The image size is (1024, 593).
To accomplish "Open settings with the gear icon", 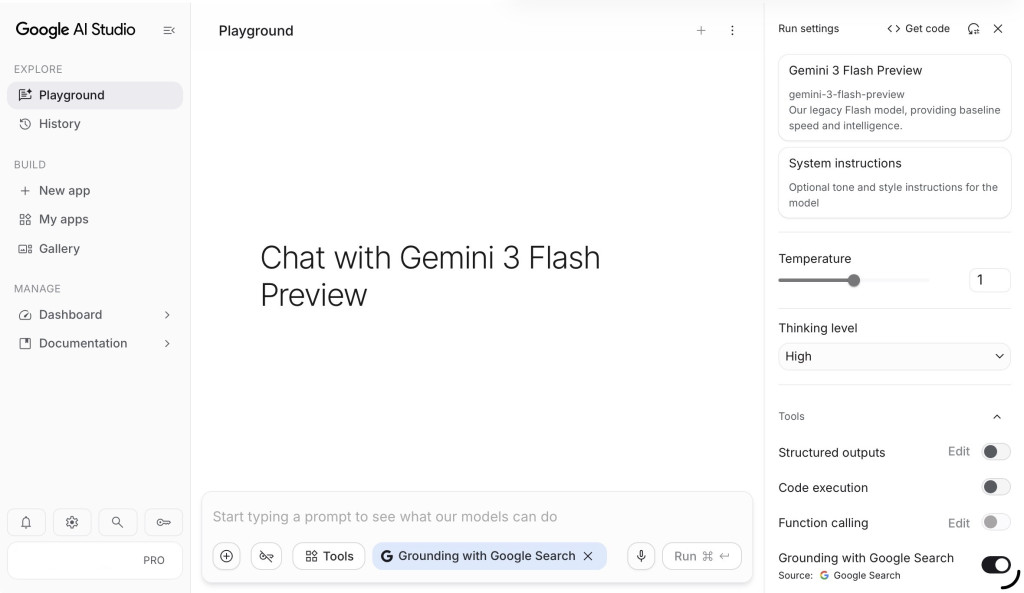I will (72, 522).
